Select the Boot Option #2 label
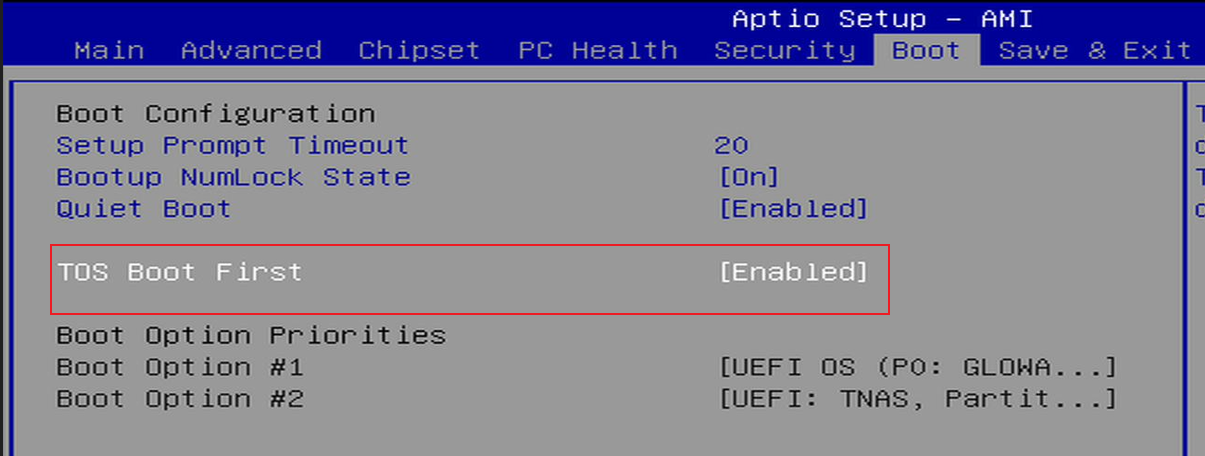This screenshot has width=1205, height=456. [x=179, y=399]
